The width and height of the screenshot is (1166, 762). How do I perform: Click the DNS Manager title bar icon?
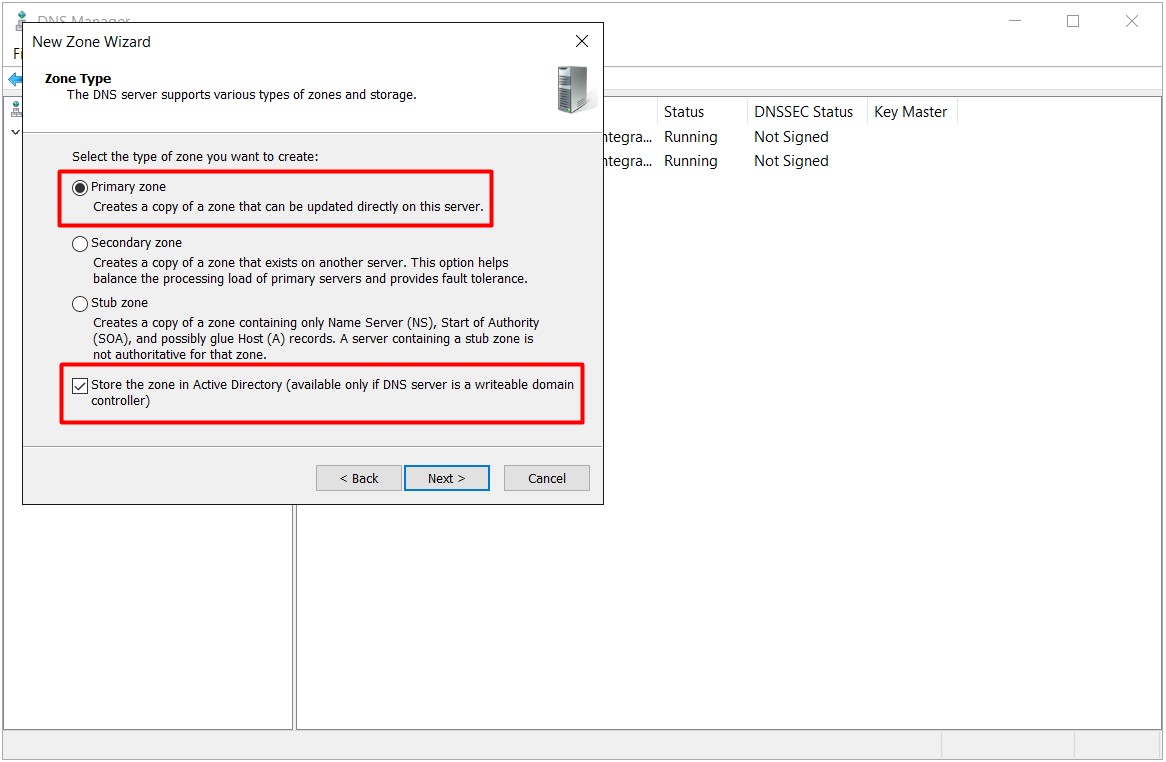(x=20, y=20)
